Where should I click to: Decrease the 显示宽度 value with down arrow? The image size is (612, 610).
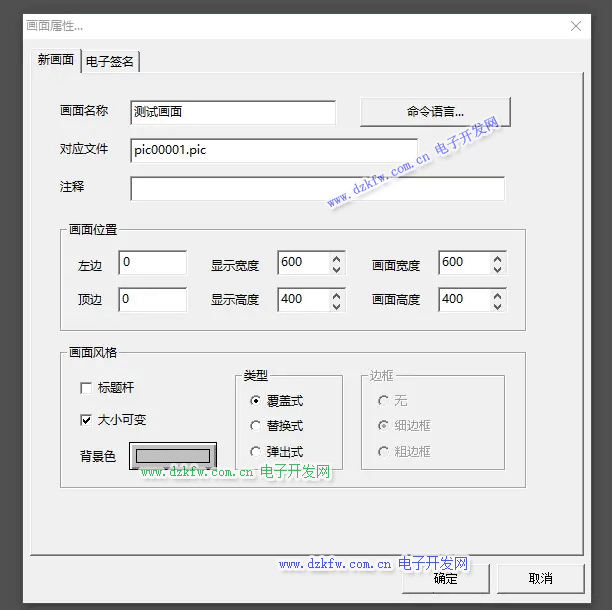[x=336, y=268]
